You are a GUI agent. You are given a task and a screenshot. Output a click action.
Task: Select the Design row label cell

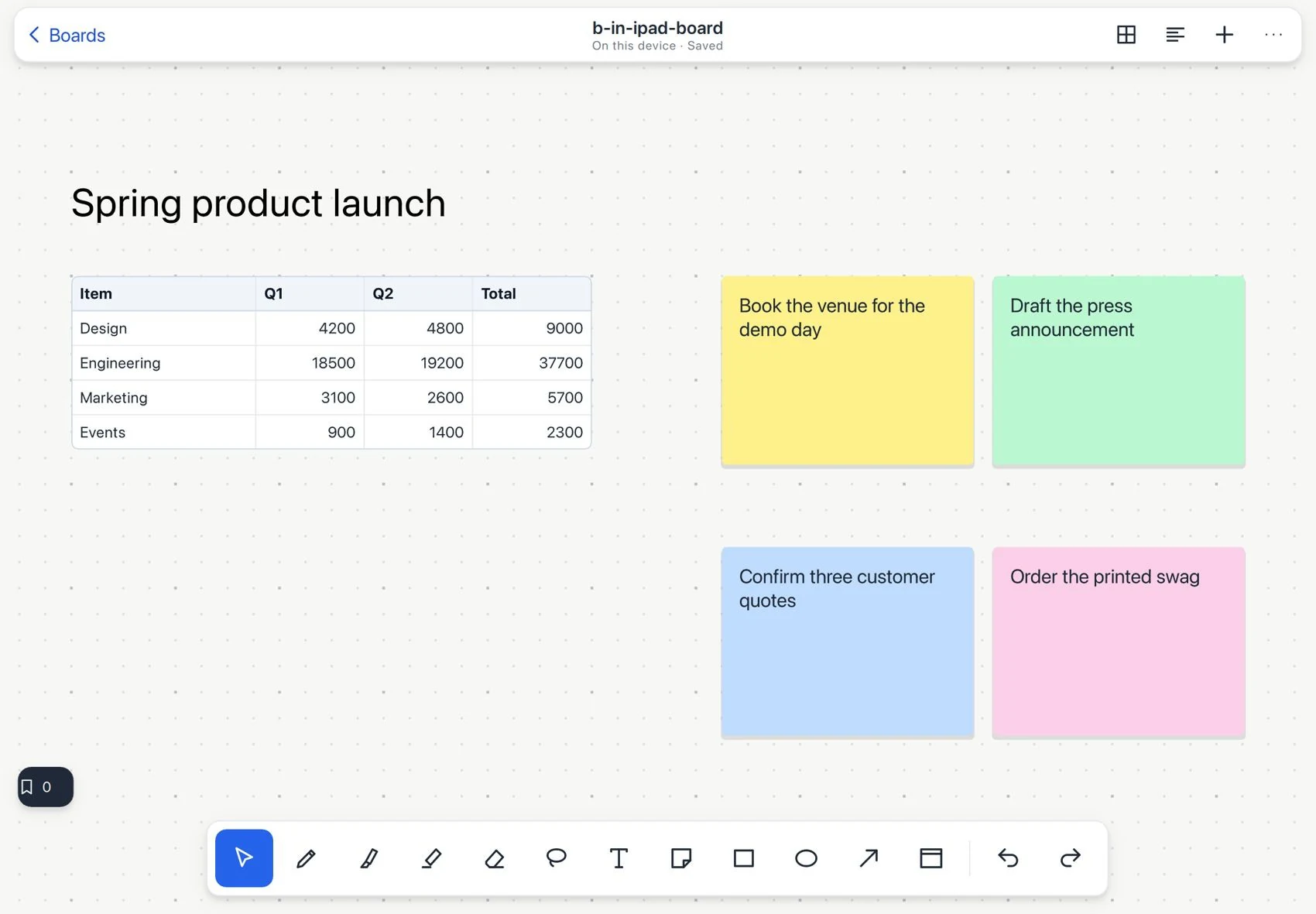click(x=163, y=328)
